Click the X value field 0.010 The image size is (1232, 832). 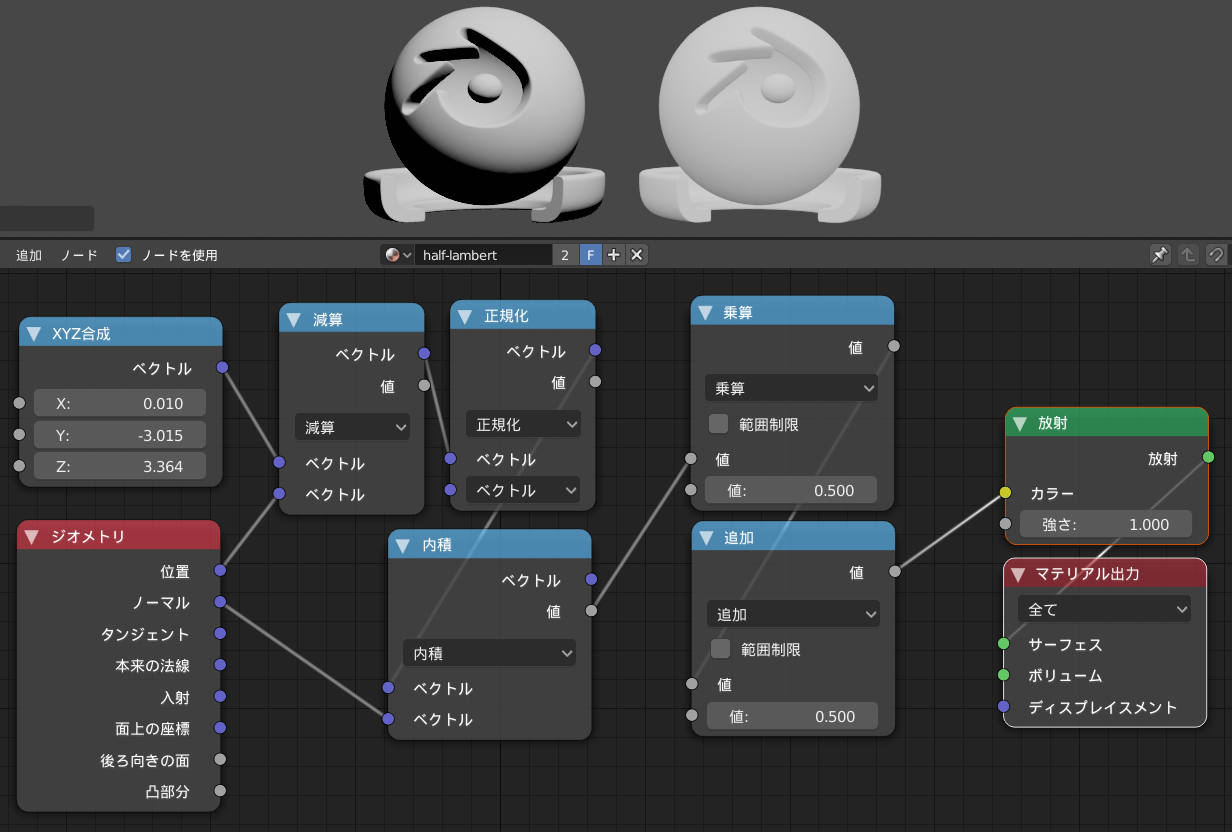[120, 403]
